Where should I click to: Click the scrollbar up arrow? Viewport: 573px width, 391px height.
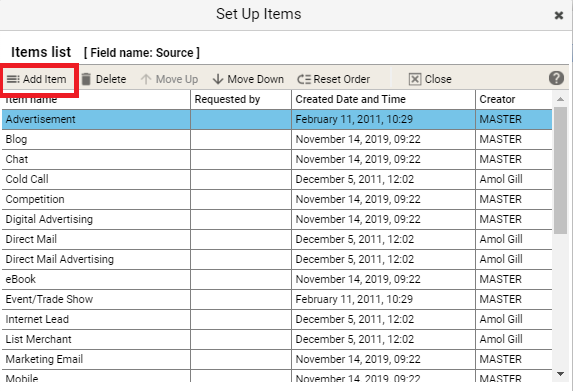coord(560,99)
